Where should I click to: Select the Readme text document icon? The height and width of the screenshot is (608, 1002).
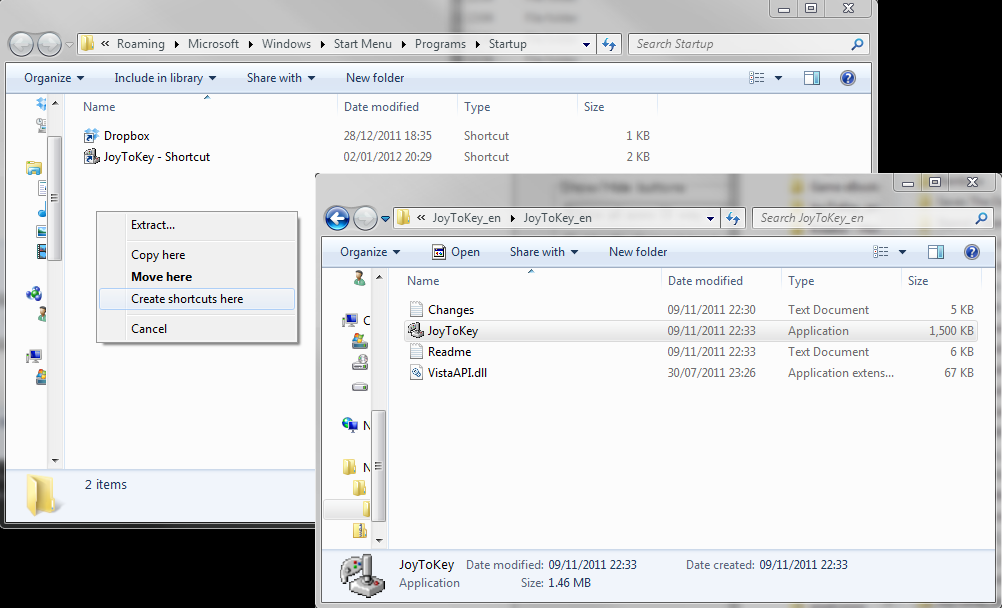point(416,352)
